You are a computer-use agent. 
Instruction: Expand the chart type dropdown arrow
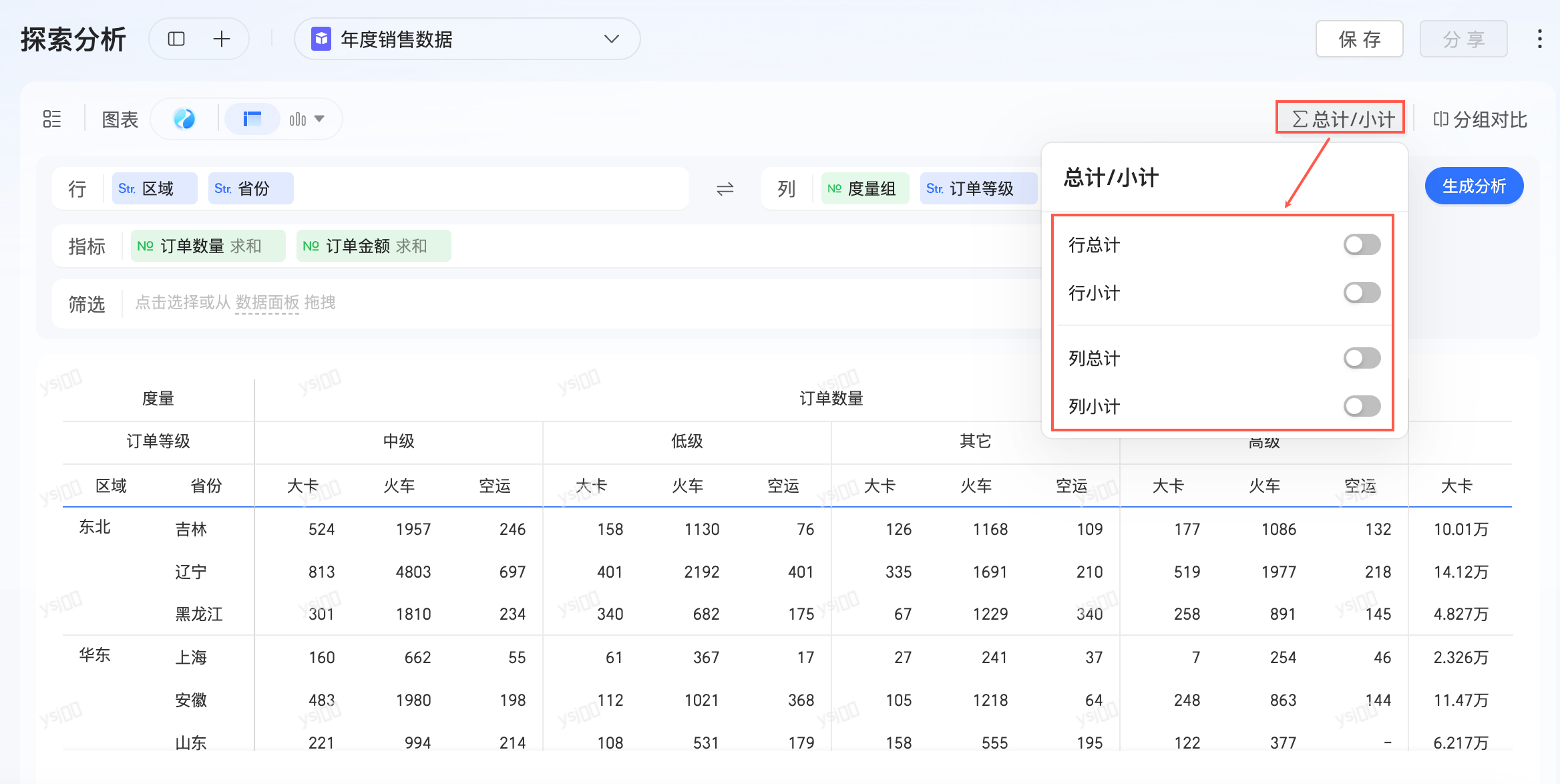click(x=320, y=120)
